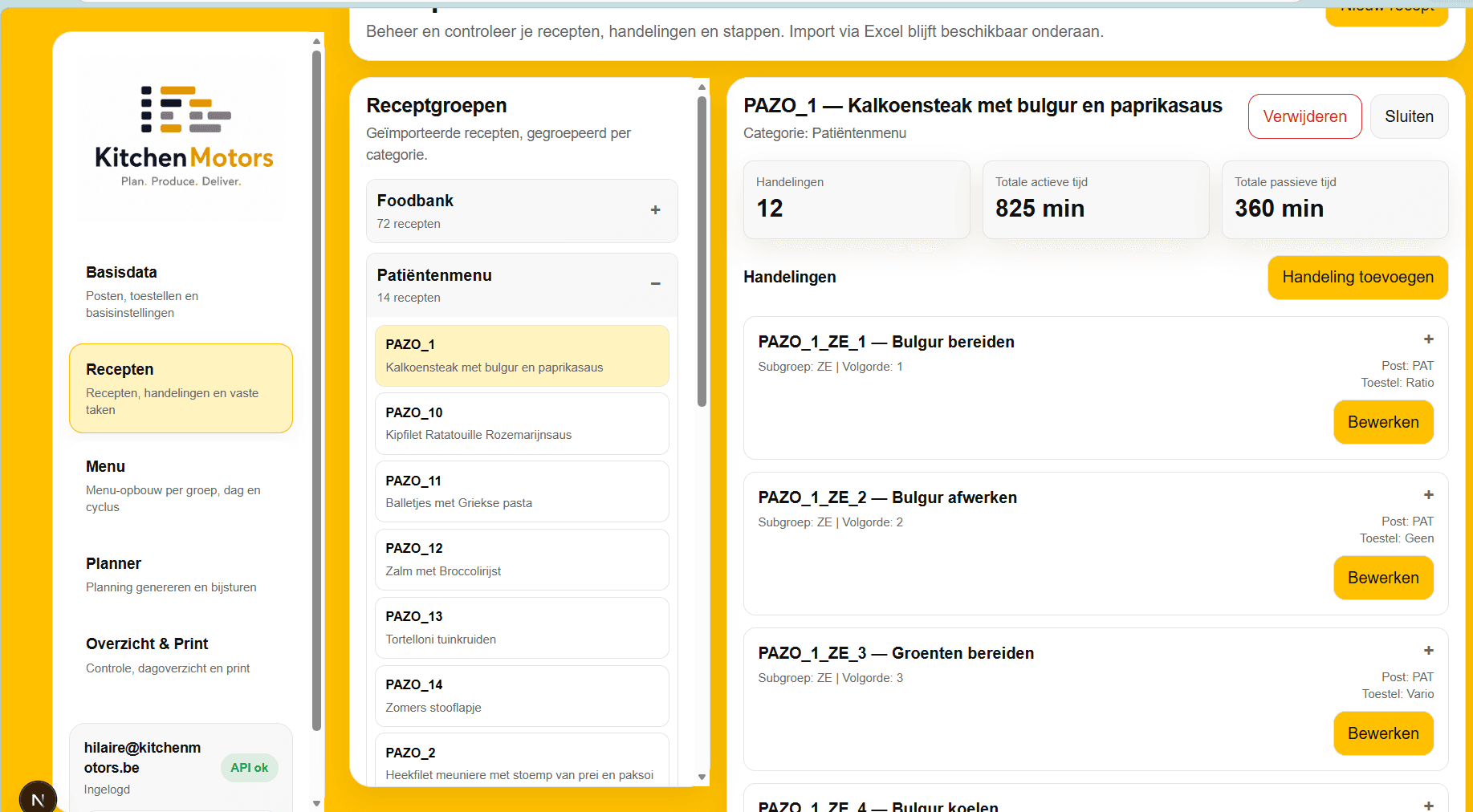Select recipe PAZO_12 Zalm met Broccolirijst

tap(522, 559)
